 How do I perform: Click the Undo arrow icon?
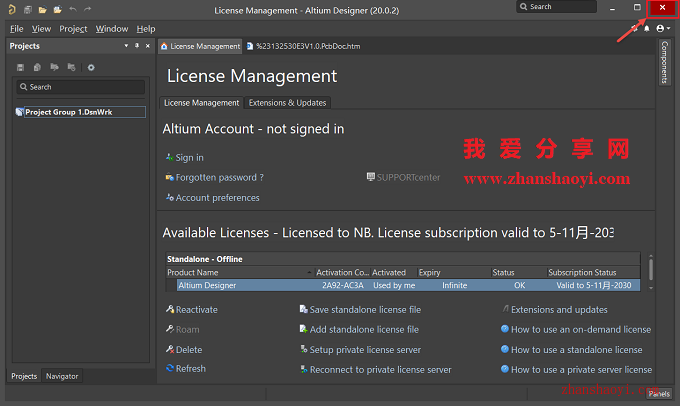(73, 9)
